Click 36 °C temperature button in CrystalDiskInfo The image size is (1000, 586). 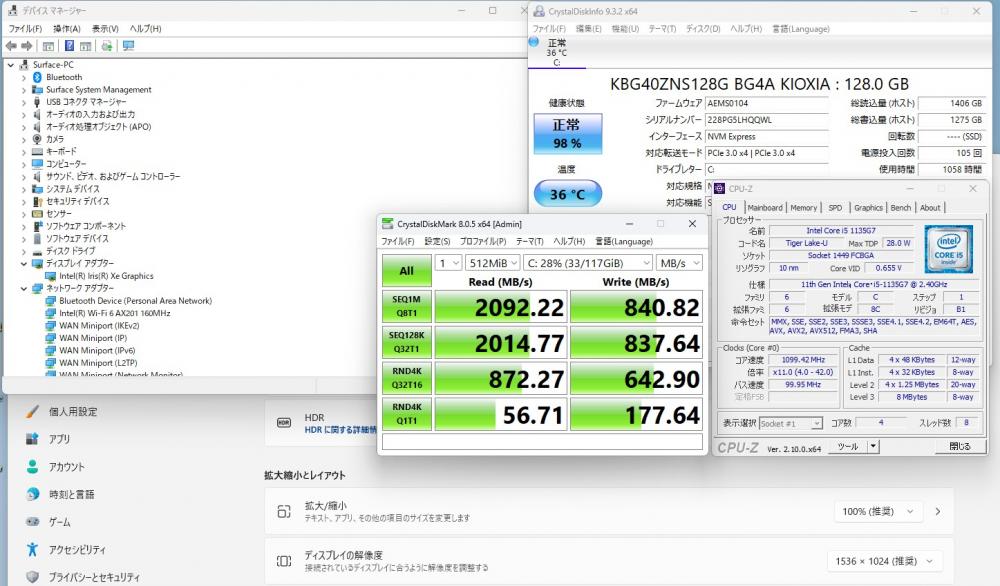[x=567, y=194]
